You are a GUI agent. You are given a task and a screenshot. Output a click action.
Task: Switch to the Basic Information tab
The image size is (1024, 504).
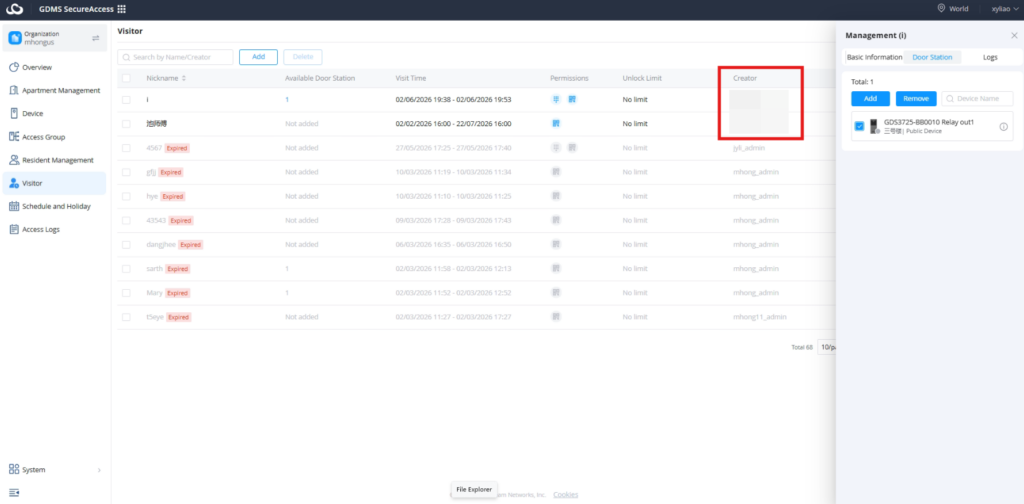pyautogui.click(x=874, y=57)
